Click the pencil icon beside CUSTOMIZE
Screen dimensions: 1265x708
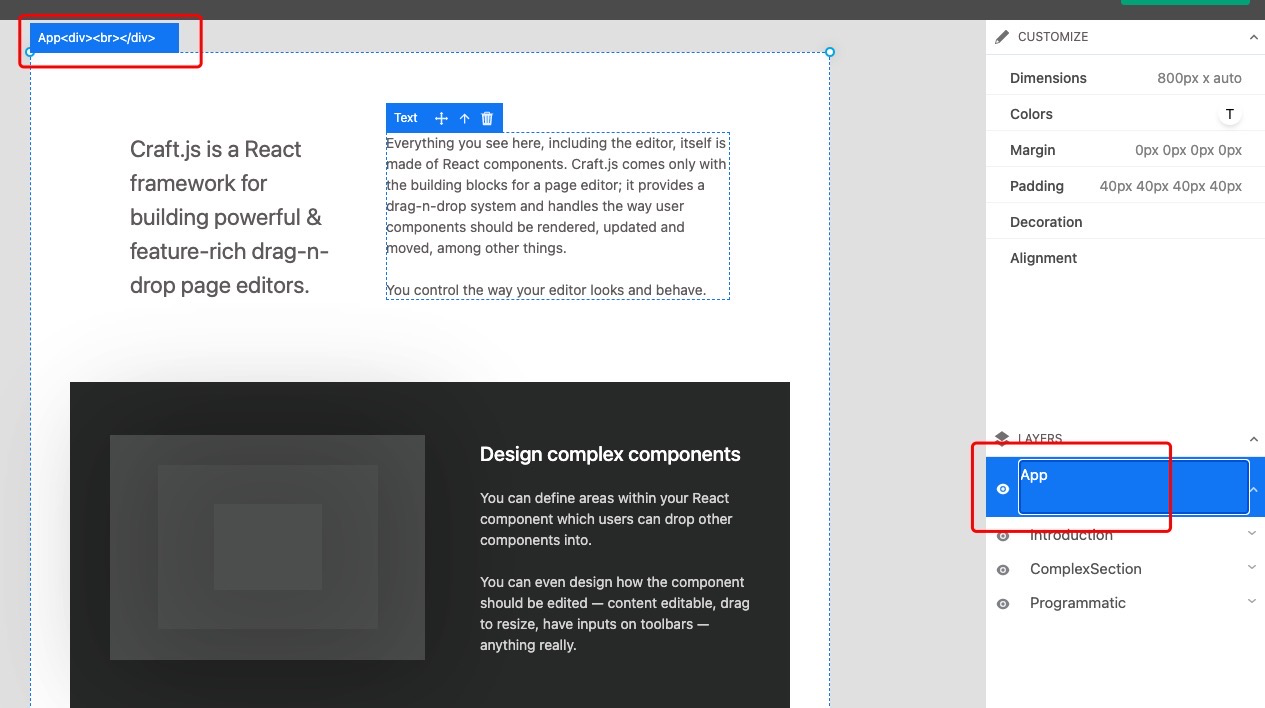pyautogui.click(x=1002, y=37)
